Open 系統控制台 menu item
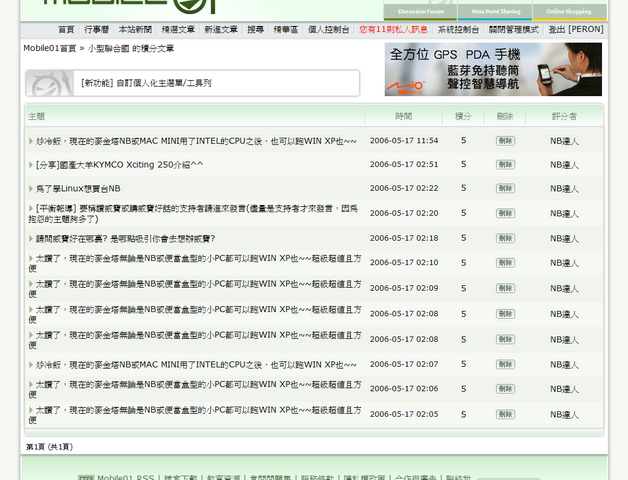628x480 pixels. [458, 30]
